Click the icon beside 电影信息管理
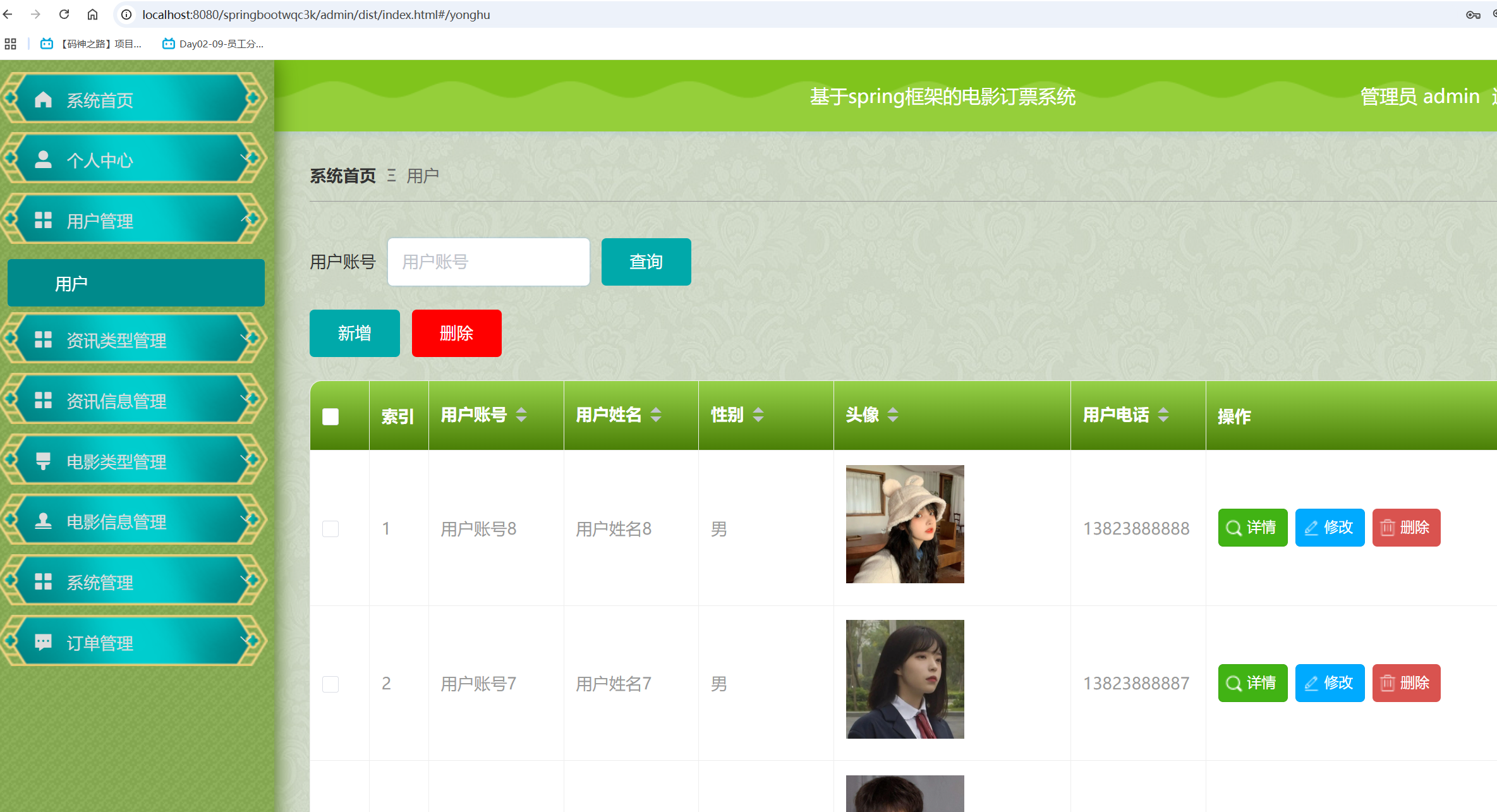The width and height of the screenshot is (1497, 812). [x=43, y=521]
